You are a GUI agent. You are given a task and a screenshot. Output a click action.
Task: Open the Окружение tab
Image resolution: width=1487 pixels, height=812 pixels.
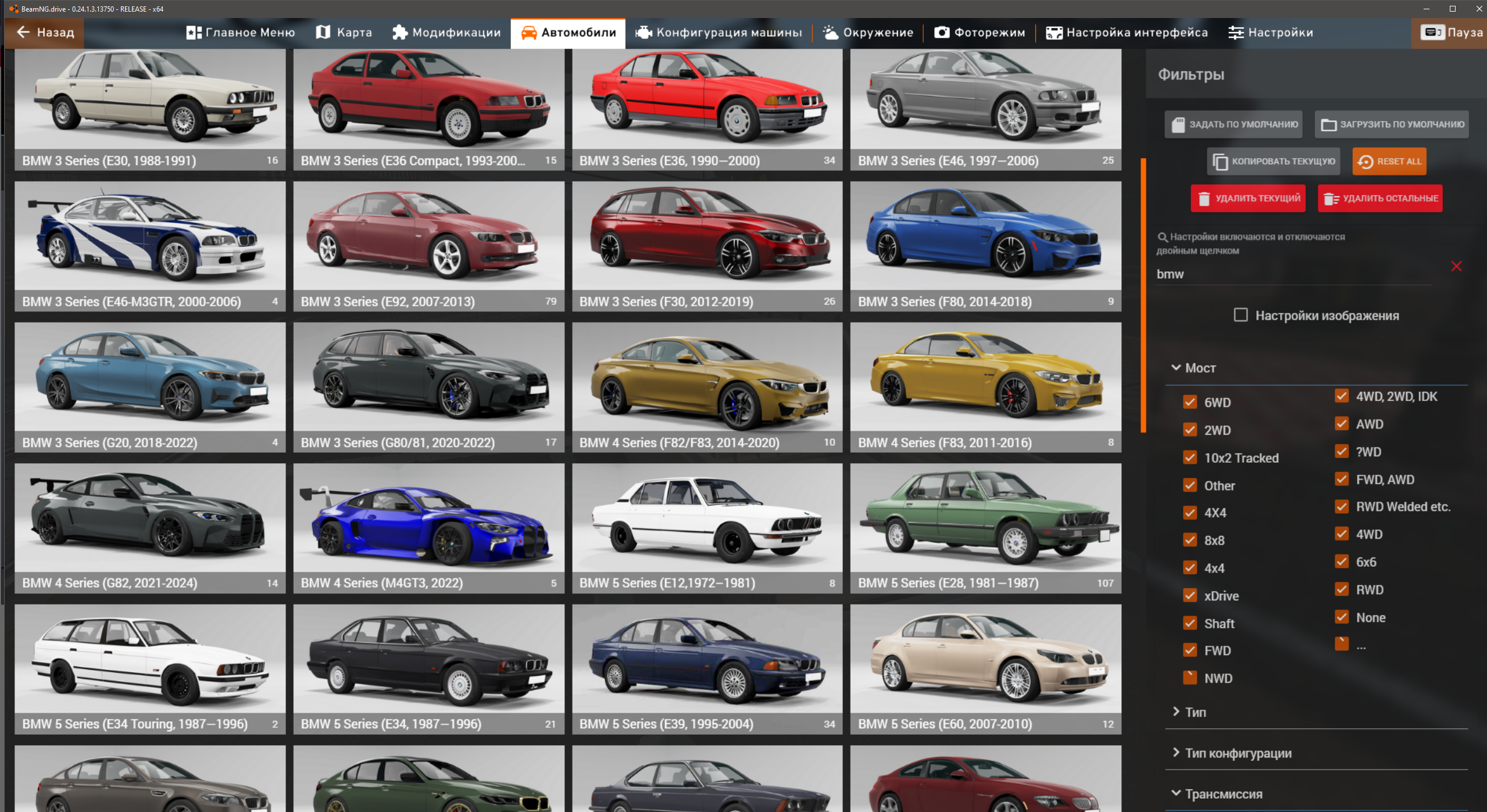[868, 33]
